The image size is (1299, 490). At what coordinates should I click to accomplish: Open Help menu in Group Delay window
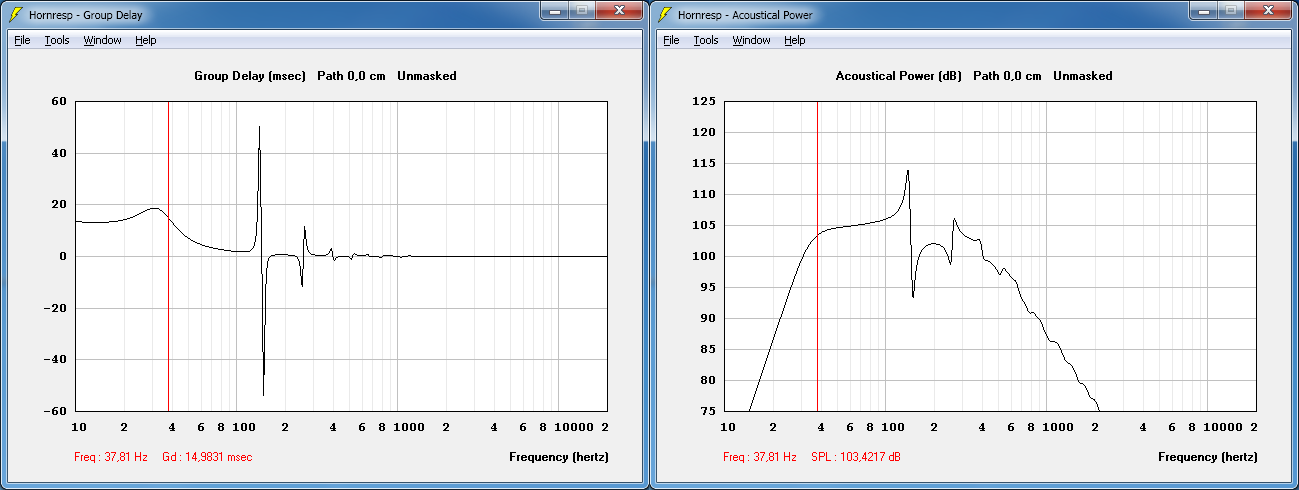(x=146, y=40)
